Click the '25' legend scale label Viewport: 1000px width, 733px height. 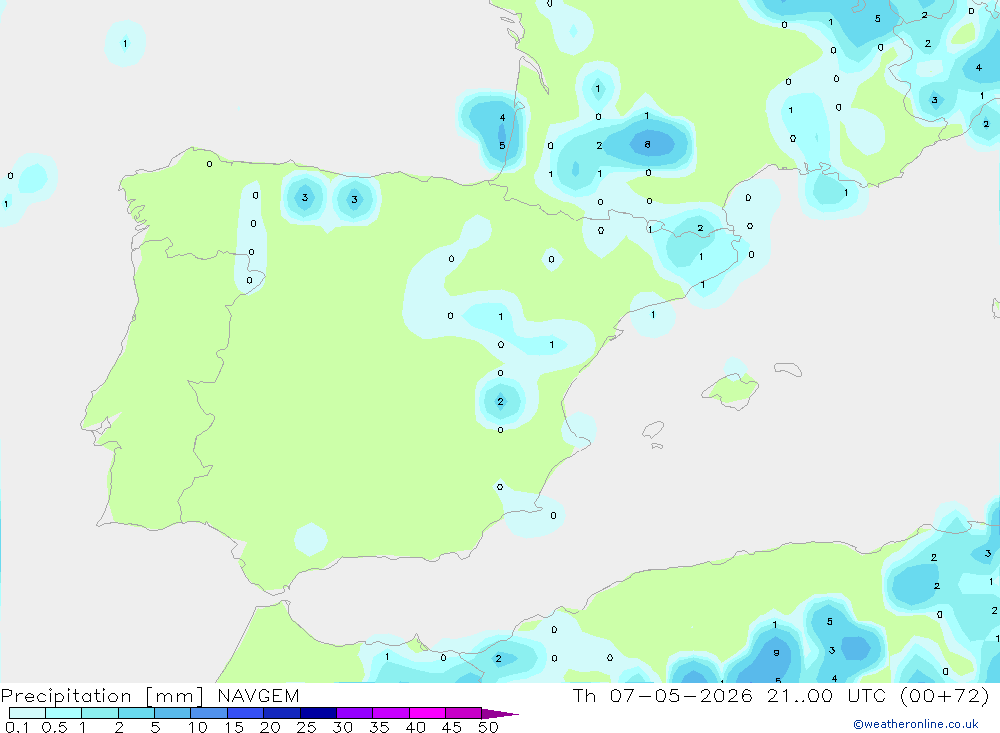coord(306,727)
